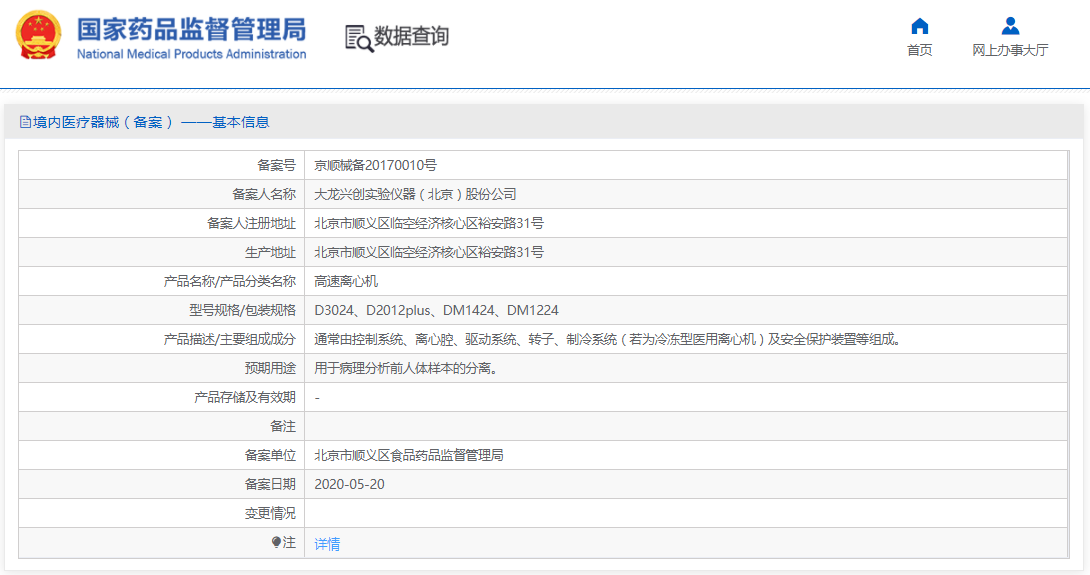Click the 首页 text link
1090x575 pixels.
point(920,50)
